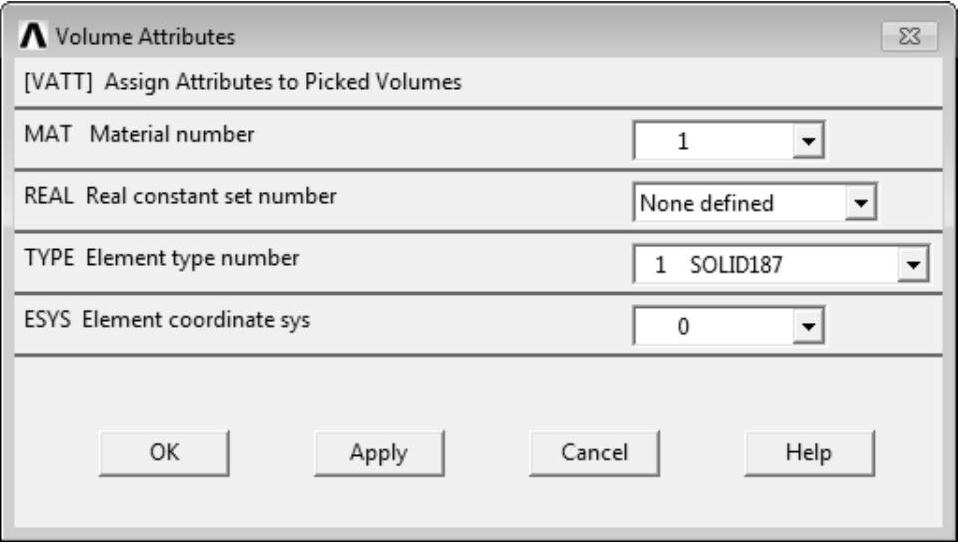Viewport: 958px width, 543px height.
Task: Expand the TYPE element type dropdown arrow
Action: point(911,265)
